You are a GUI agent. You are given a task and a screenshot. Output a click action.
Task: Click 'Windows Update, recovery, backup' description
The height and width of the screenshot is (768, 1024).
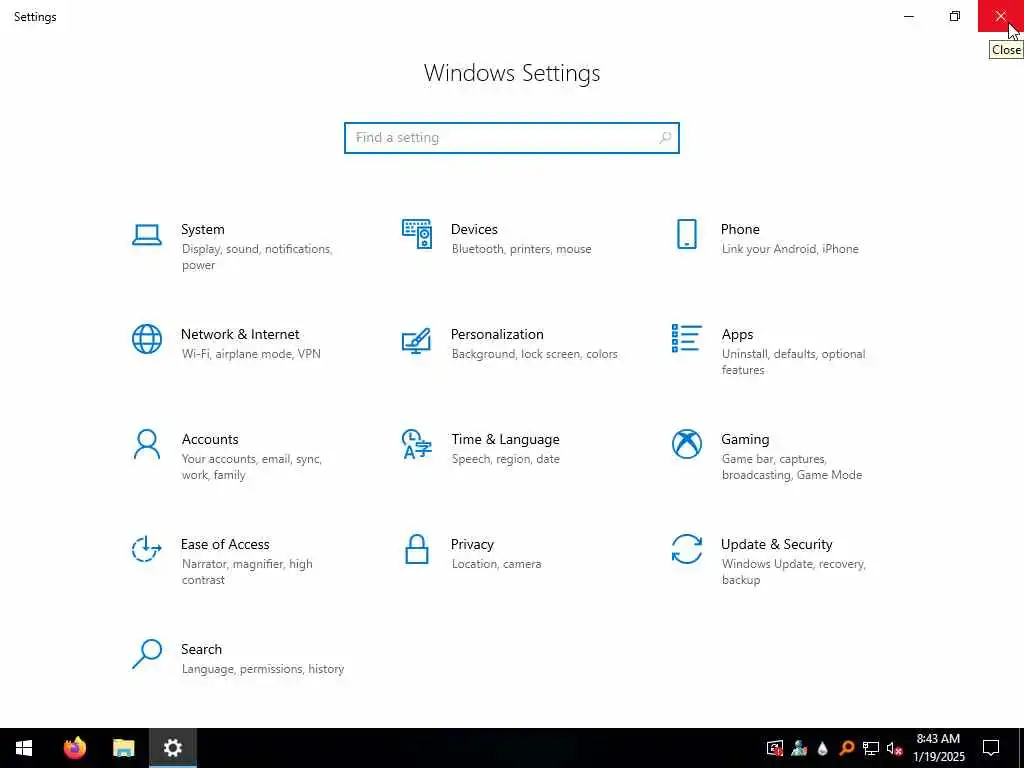[x=793, y=572]
